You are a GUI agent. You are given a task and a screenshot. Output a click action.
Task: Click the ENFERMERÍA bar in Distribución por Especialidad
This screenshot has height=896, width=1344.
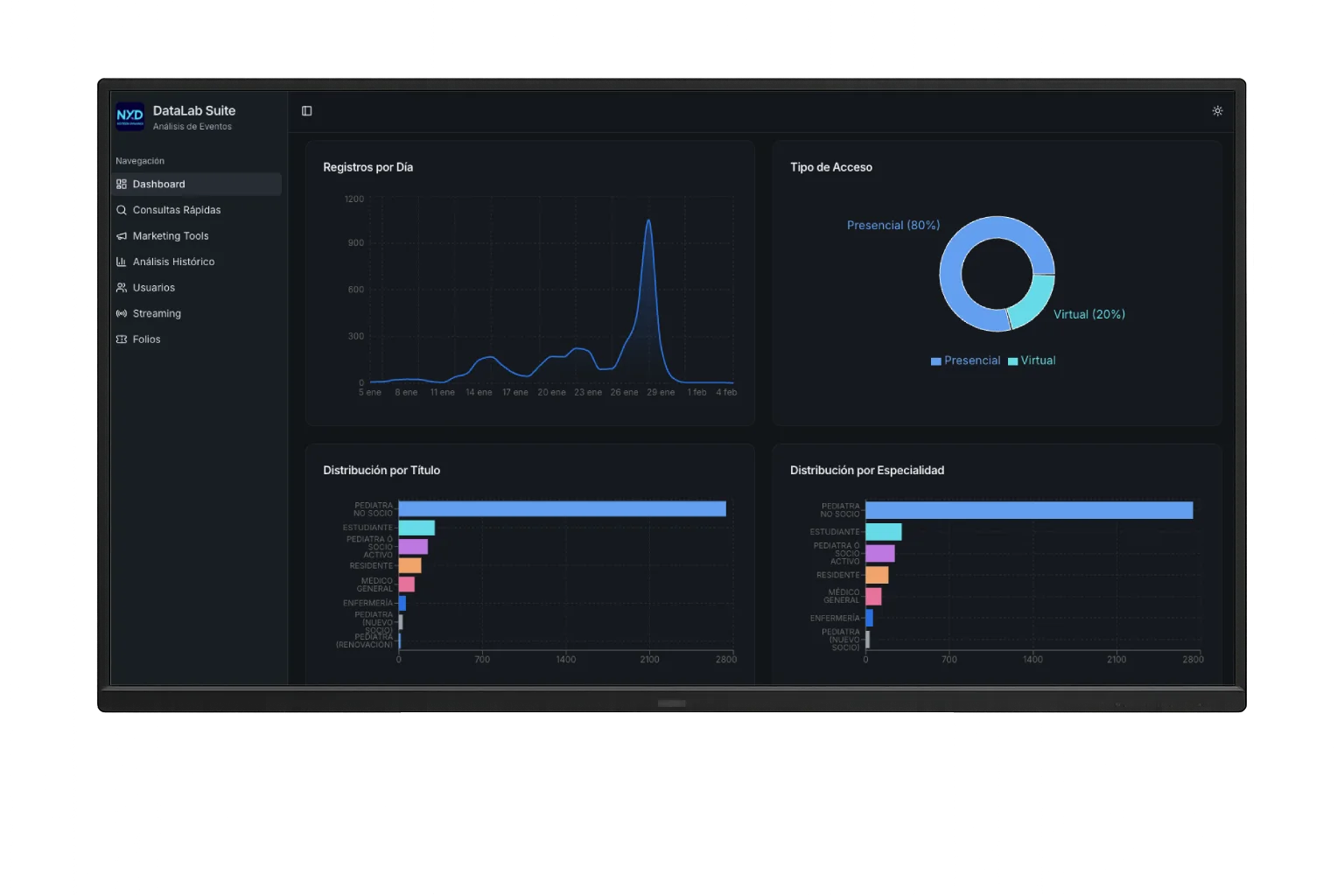pyautogui.click(x=869, y=618)
